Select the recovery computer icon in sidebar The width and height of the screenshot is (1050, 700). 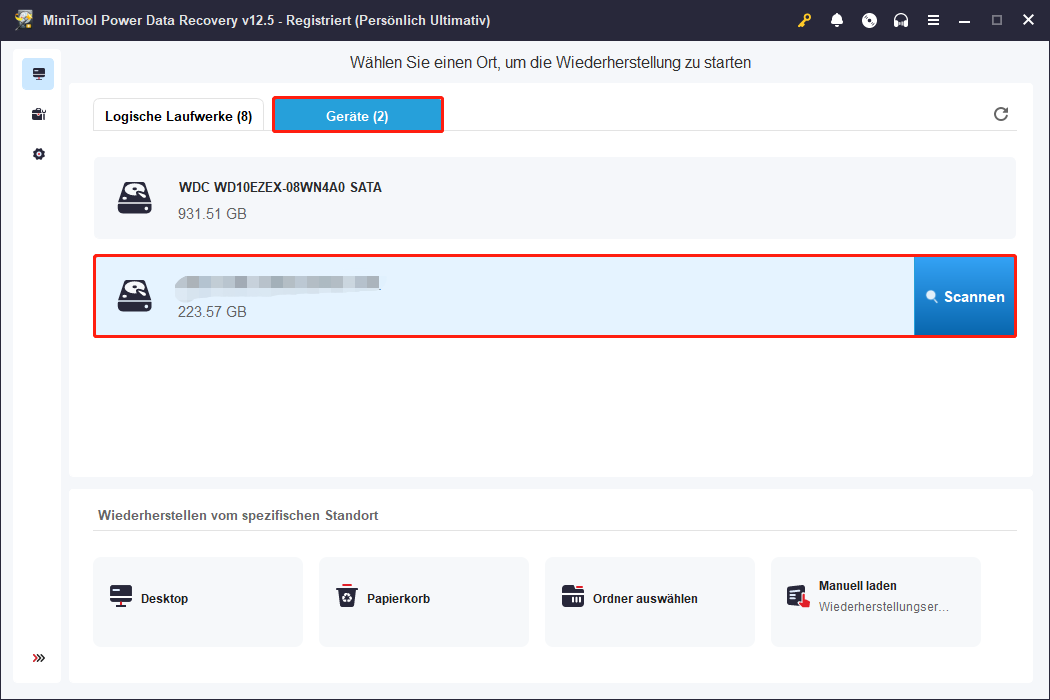coord(38,74)
